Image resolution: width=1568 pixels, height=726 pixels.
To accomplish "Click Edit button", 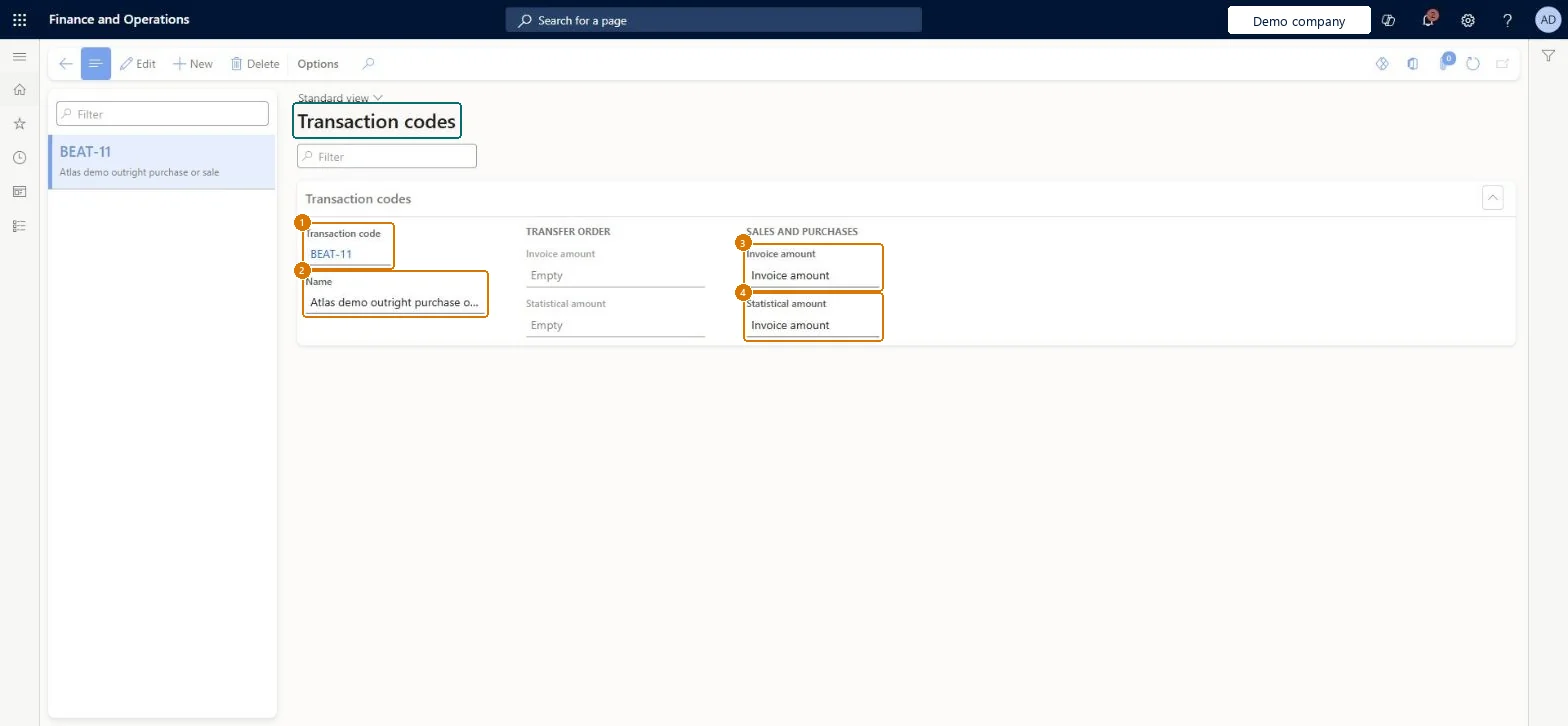I will click(x=138, y=63).
